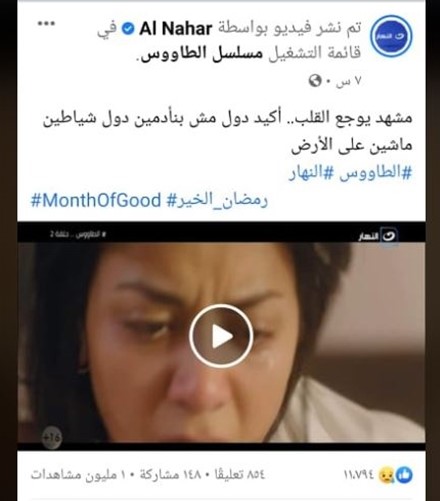This screenshot has height=501, width=440.
Task: Click the +16 age rating badge on video
Action: [x=52, y=437]
